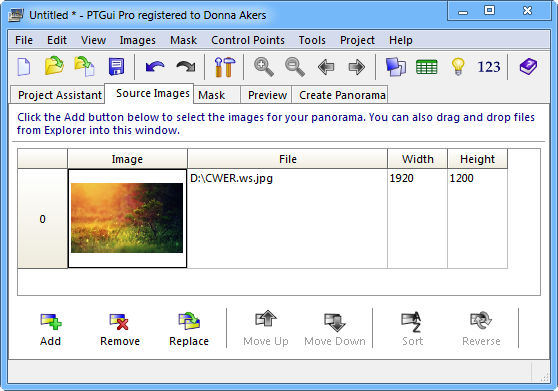Add images with the Add button

50,329
